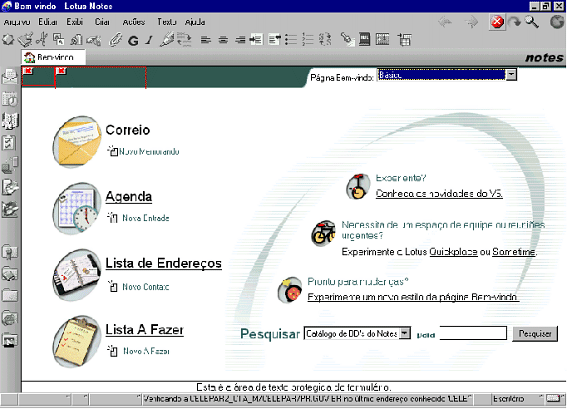Open the Agenda link

click(128, 197)
